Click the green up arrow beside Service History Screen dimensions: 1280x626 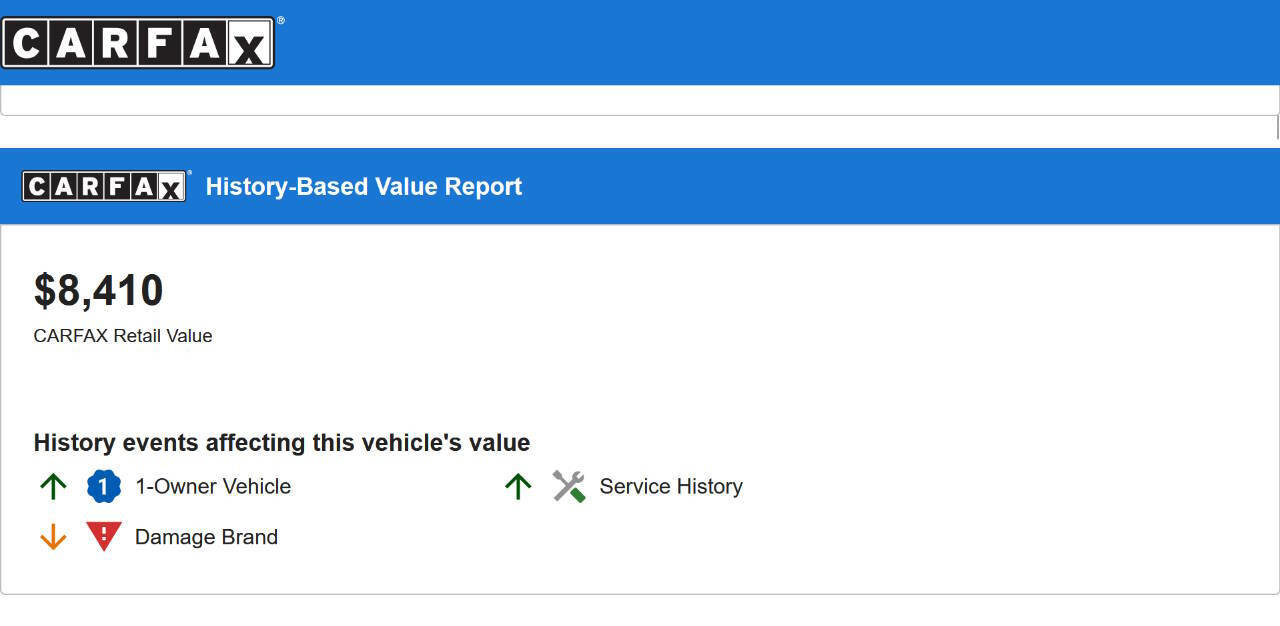[x=518, y=486]
